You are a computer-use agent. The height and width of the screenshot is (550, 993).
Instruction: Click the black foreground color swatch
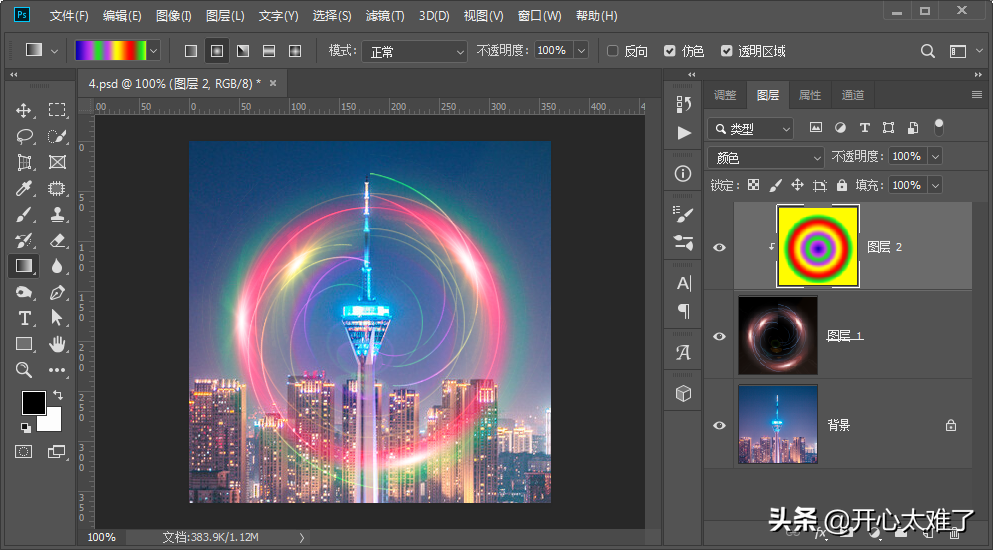(x=33, y=402)
